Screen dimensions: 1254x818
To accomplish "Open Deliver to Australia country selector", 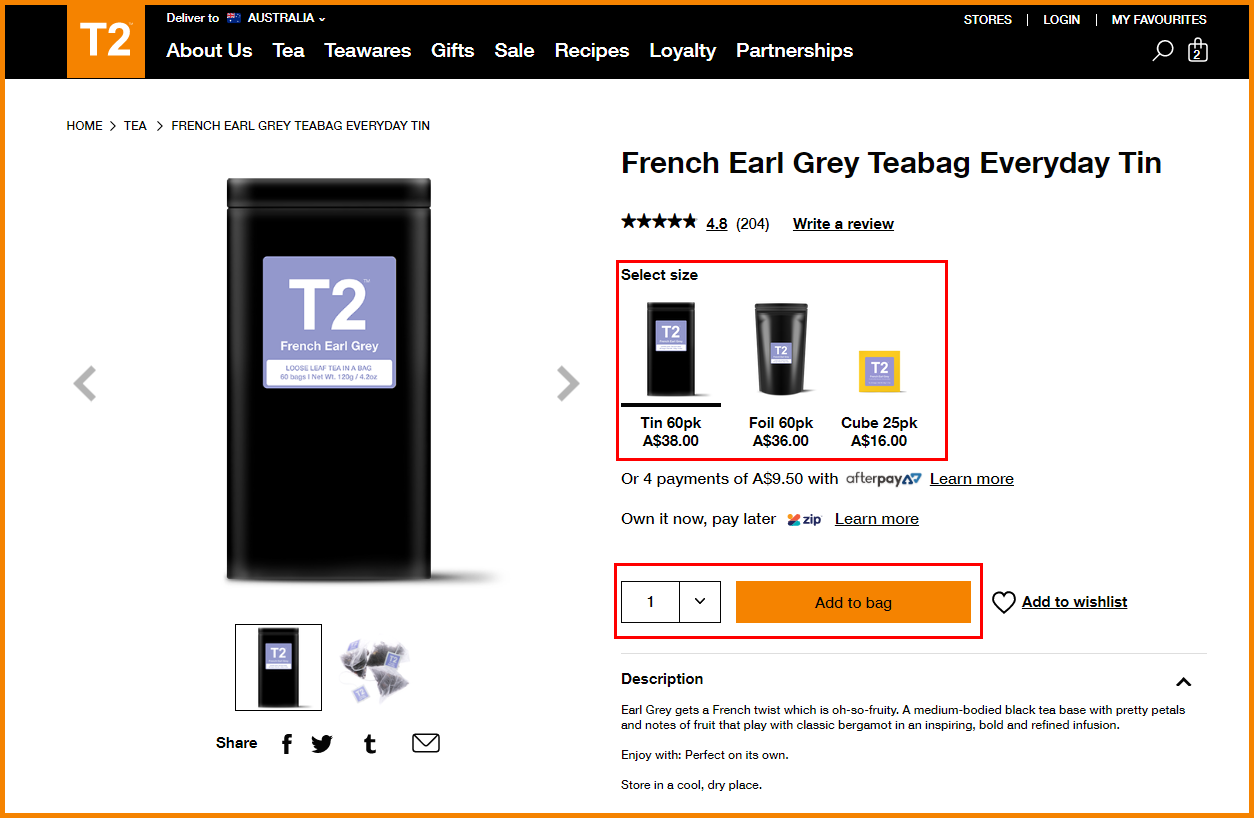I will pos(246,18).
